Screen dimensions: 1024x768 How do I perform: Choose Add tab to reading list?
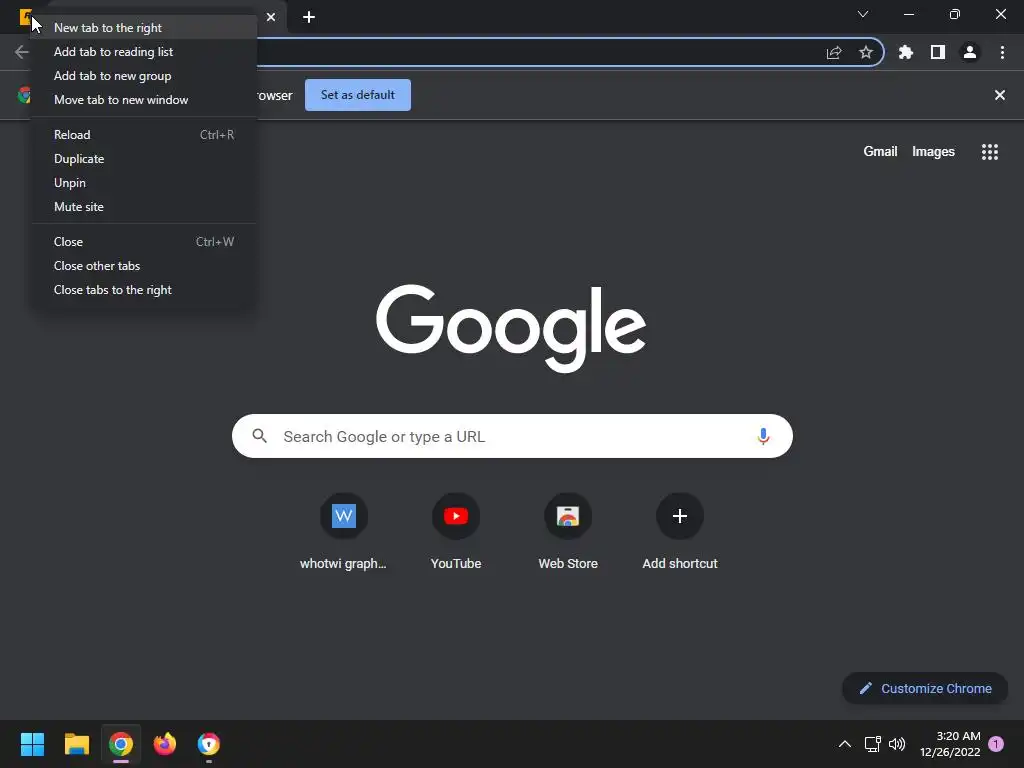coord(144,52)
